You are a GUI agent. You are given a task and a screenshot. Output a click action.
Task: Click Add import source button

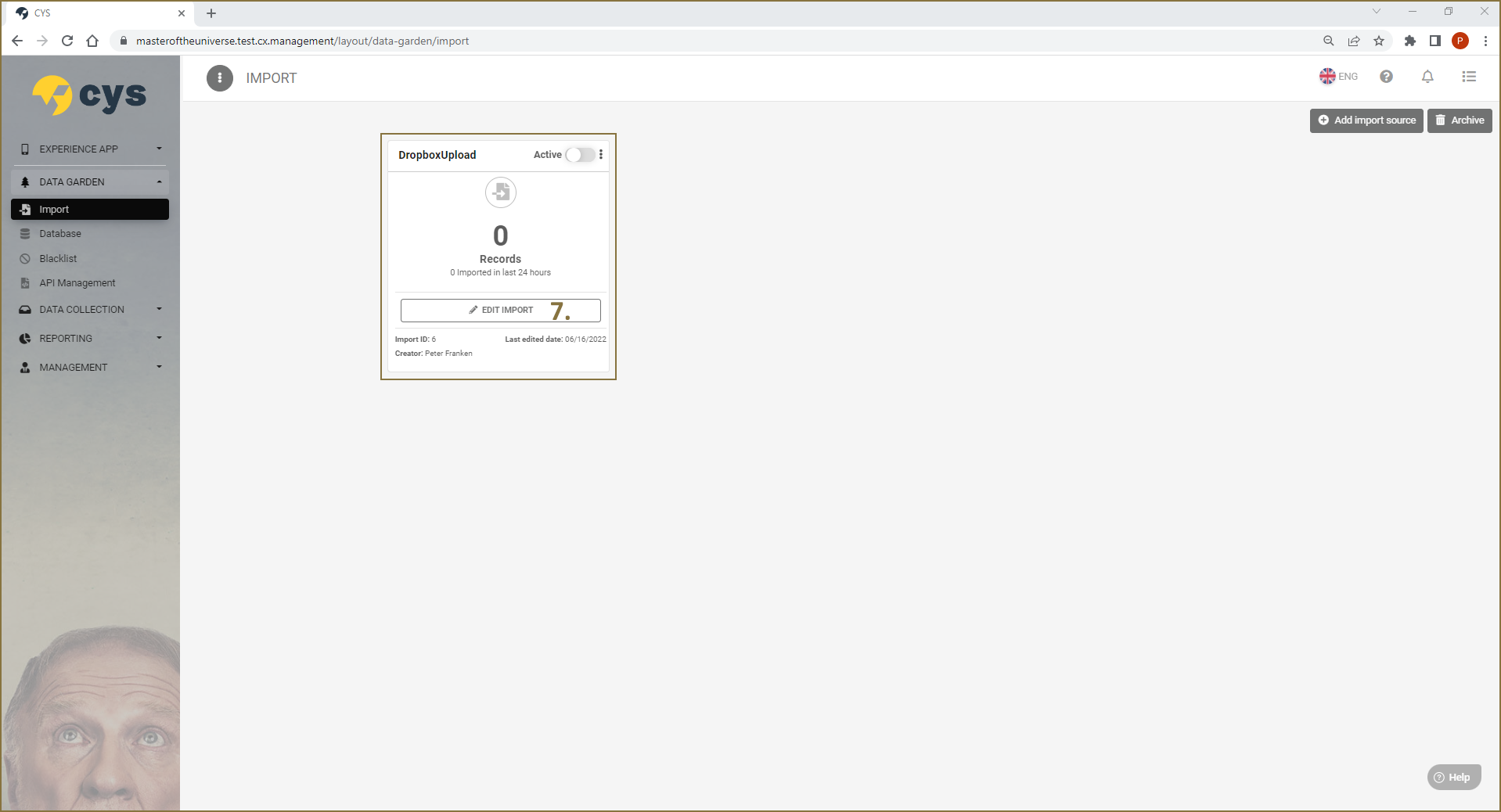point(1366,120)
